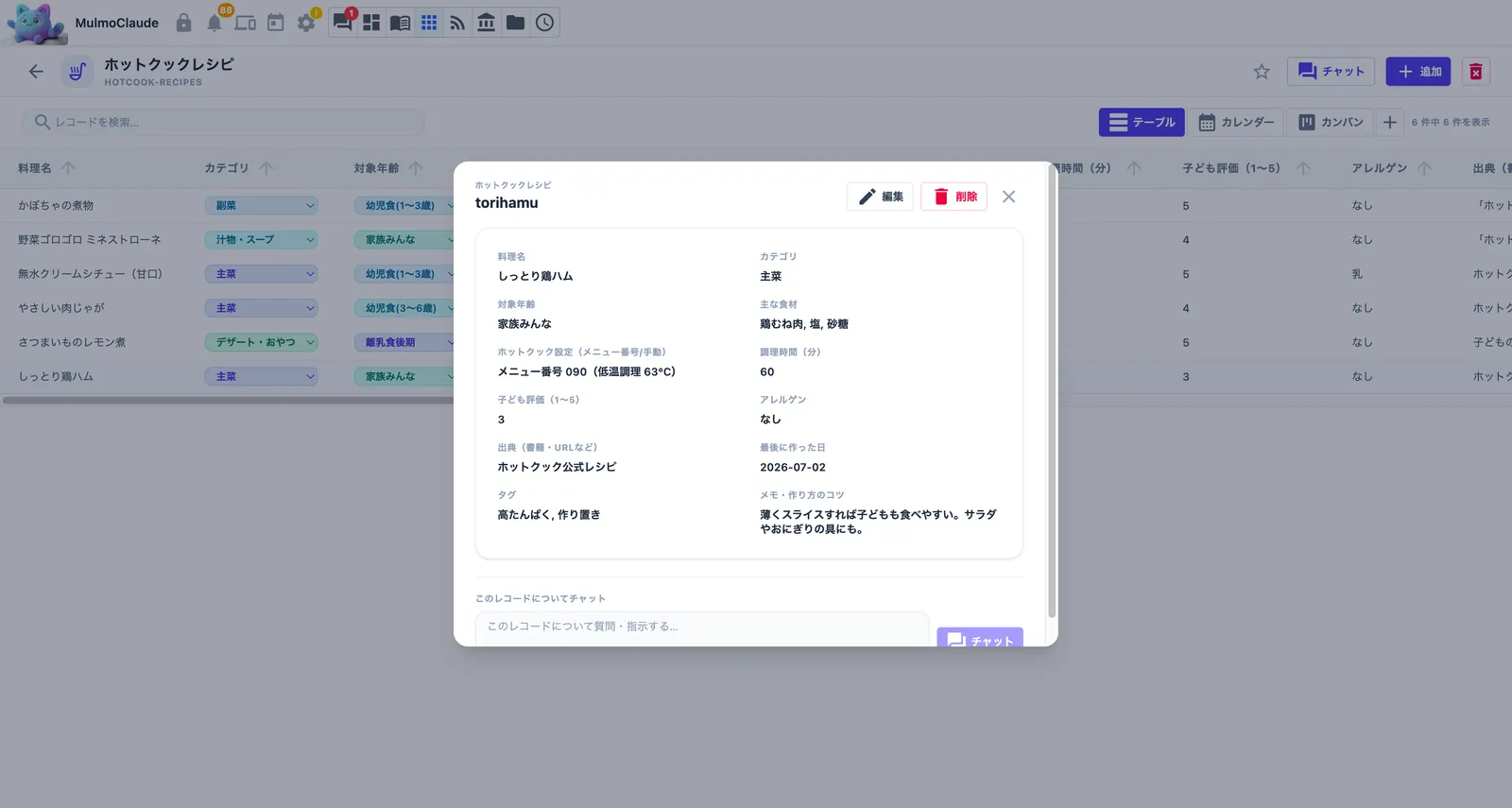Screen dimensions: 1512x808
Task: Sort by 料理名 column arrow
Action: [x=68, y=168]
